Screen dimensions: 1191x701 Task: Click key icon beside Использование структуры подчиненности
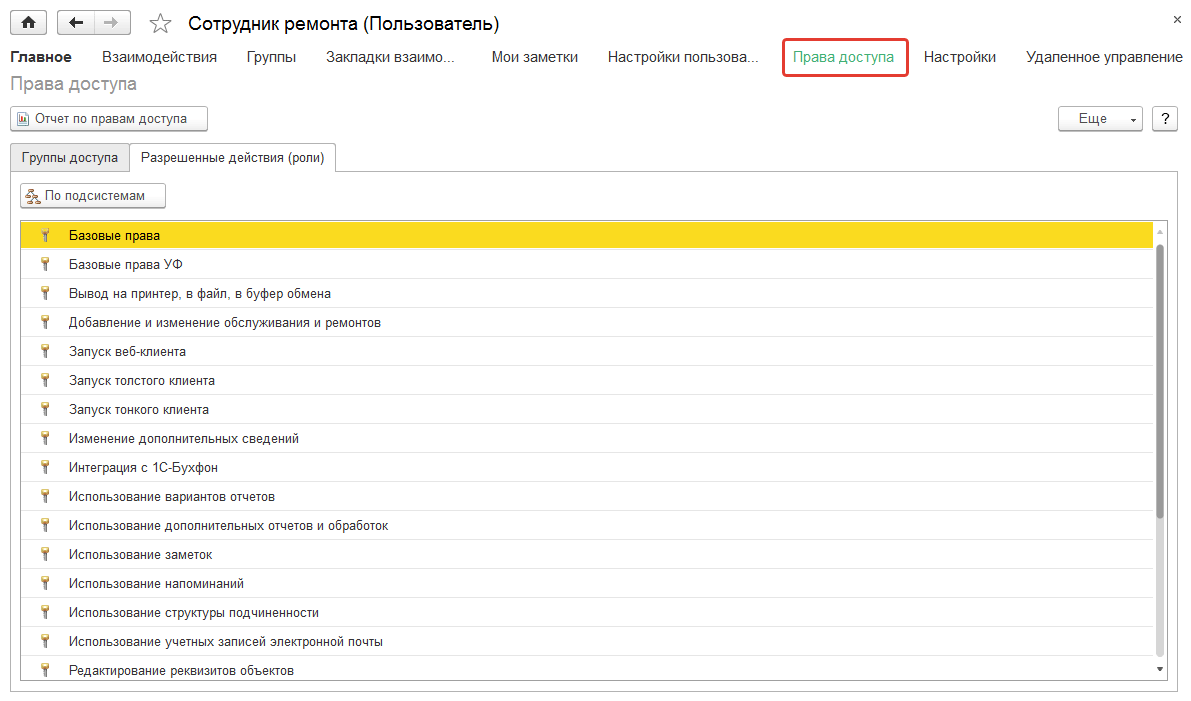click(x=46, y=612)
